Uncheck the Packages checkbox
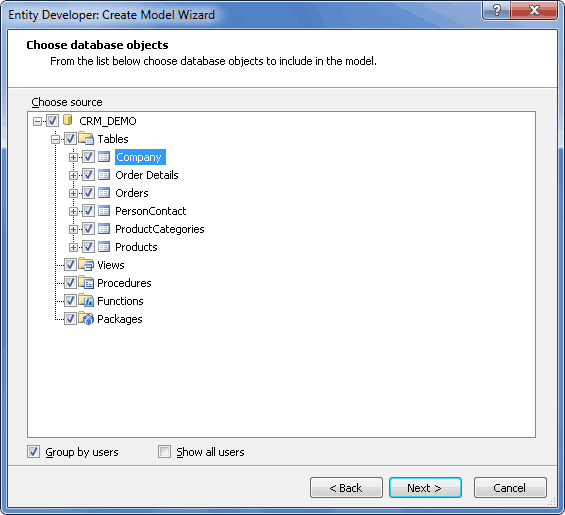 pyautogui.click(x=70, y=319)
